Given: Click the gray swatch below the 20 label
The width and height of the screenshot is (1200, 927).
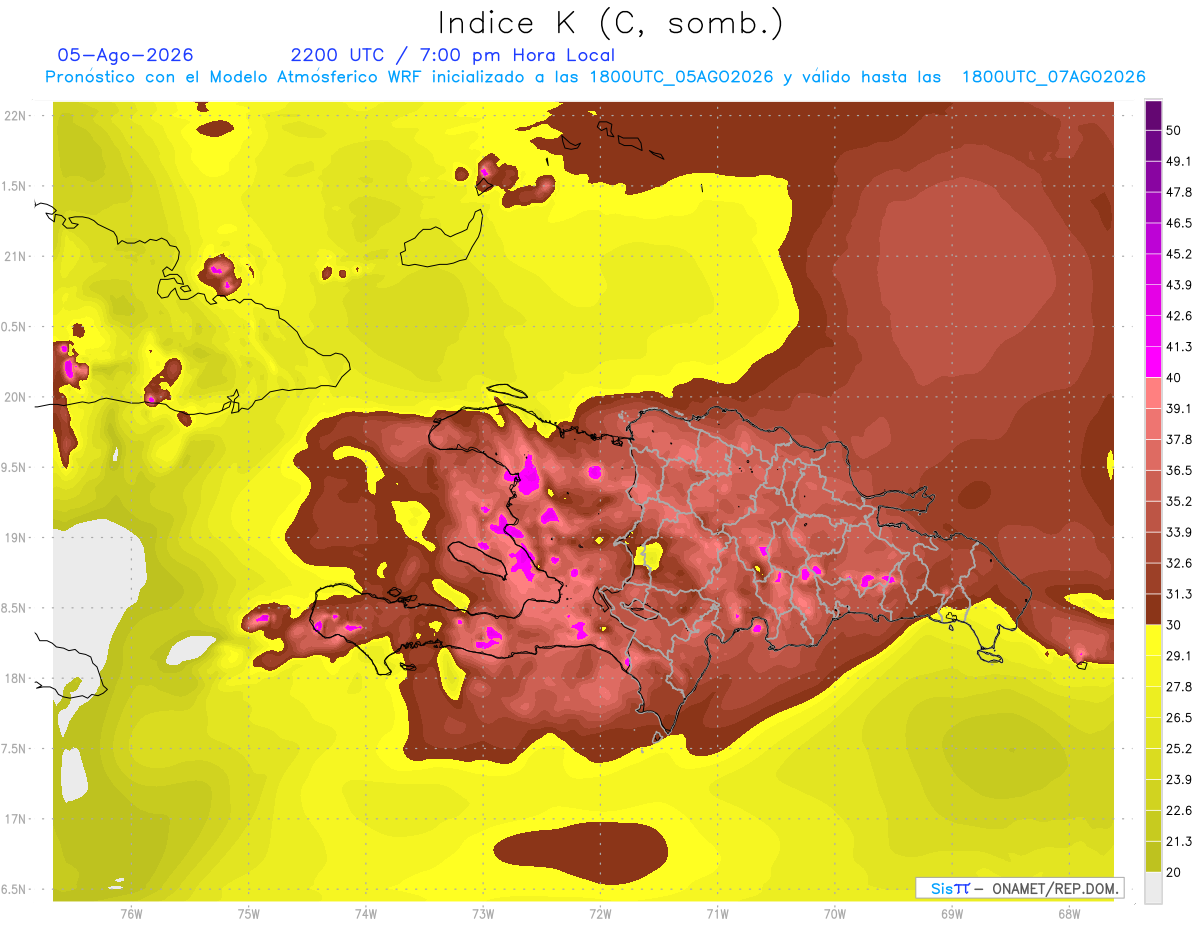Looking at the screenshot, I should pyautogui.click(x=1153, y=887).
